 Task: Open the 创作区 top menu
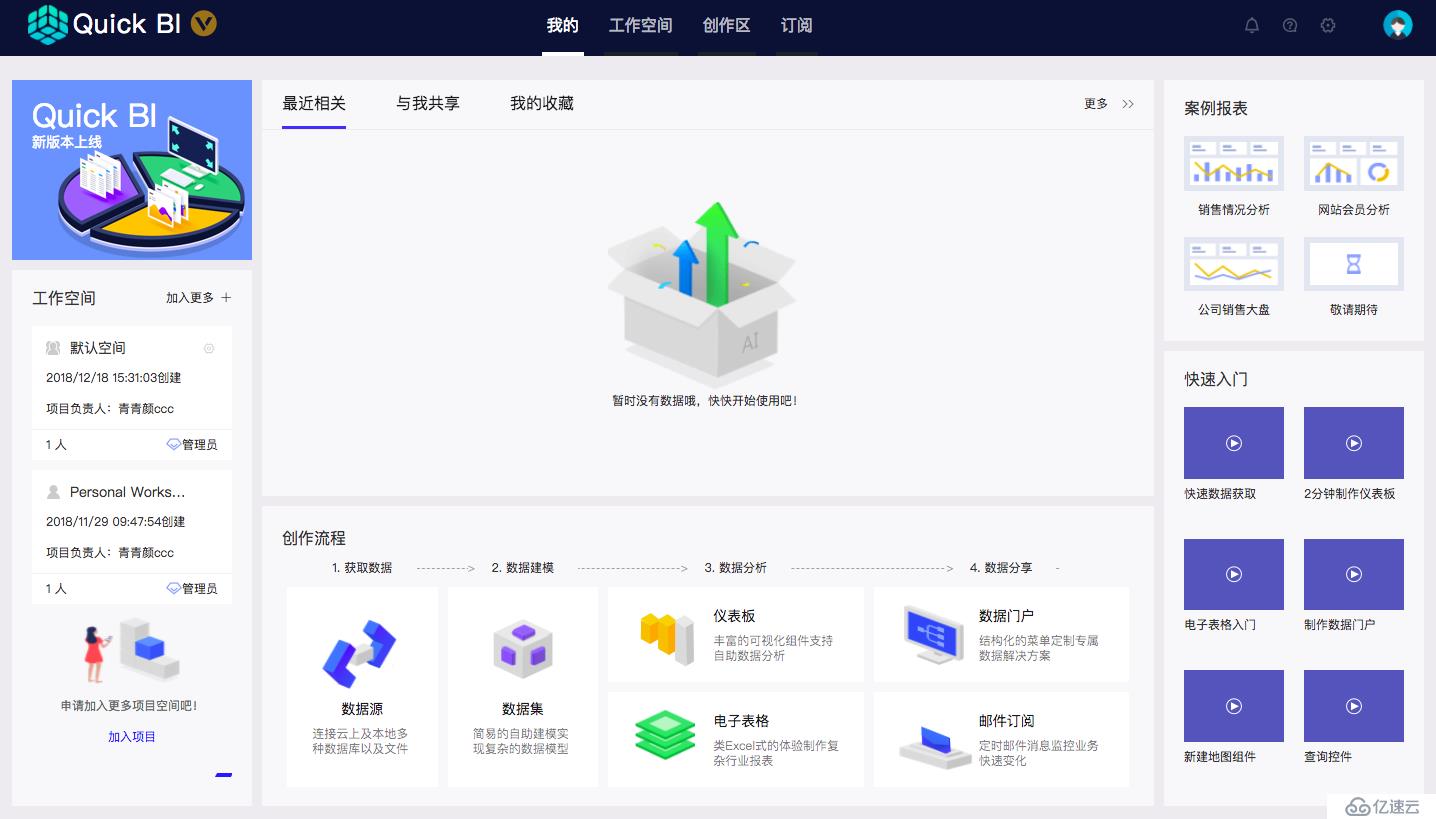click(x=727, y=25)
